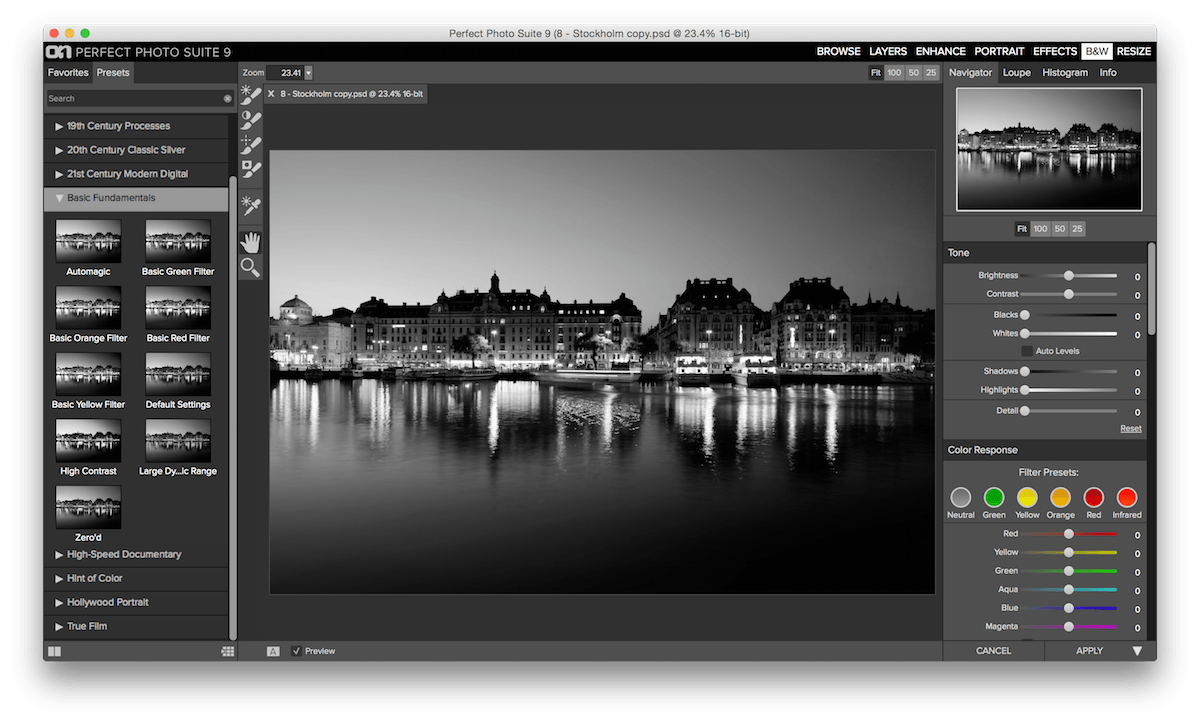
Task: Switch to the BROWSE module
Action: (838, 51)
